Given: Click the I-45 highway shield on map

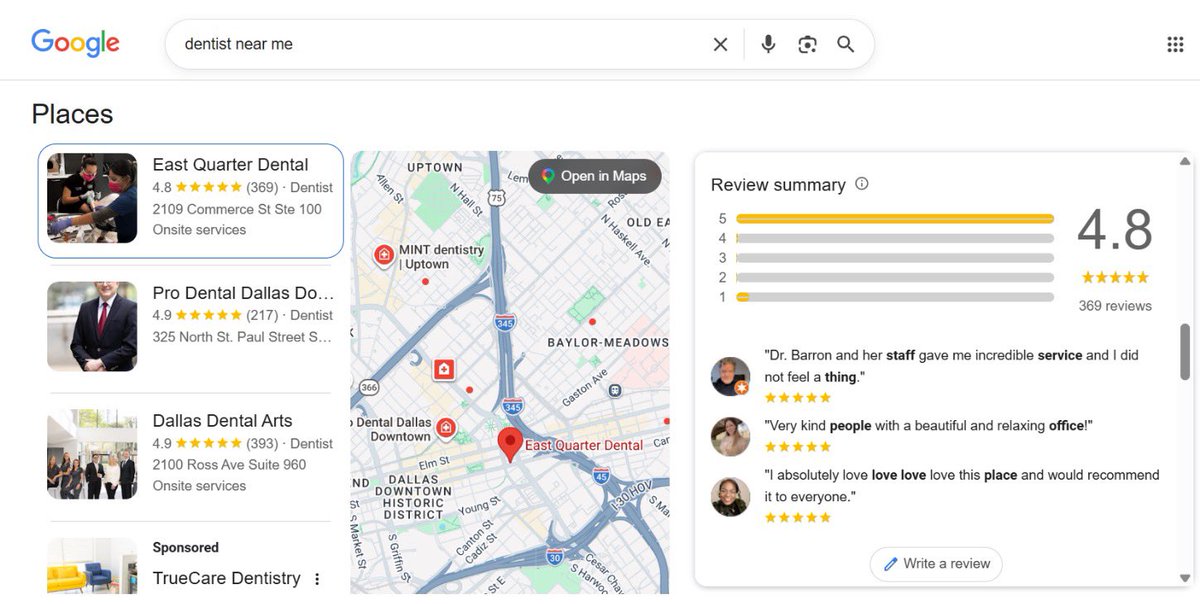Looking at the screenshot, I should tap(601, 476).
